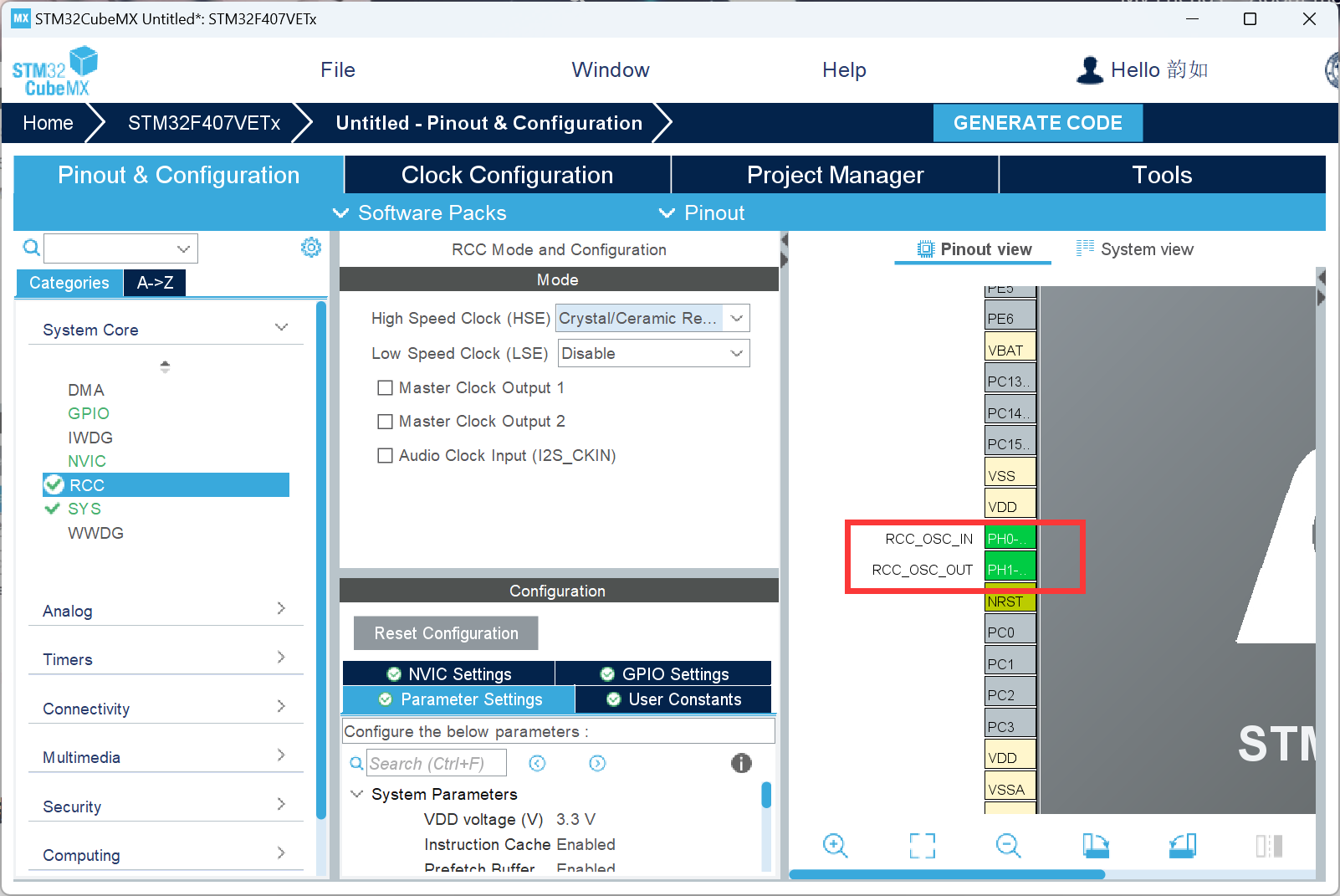Enable Audio Clock Input (I2S_CKIN)
This screenshot has width=1340, height=896.
(385, 455)
